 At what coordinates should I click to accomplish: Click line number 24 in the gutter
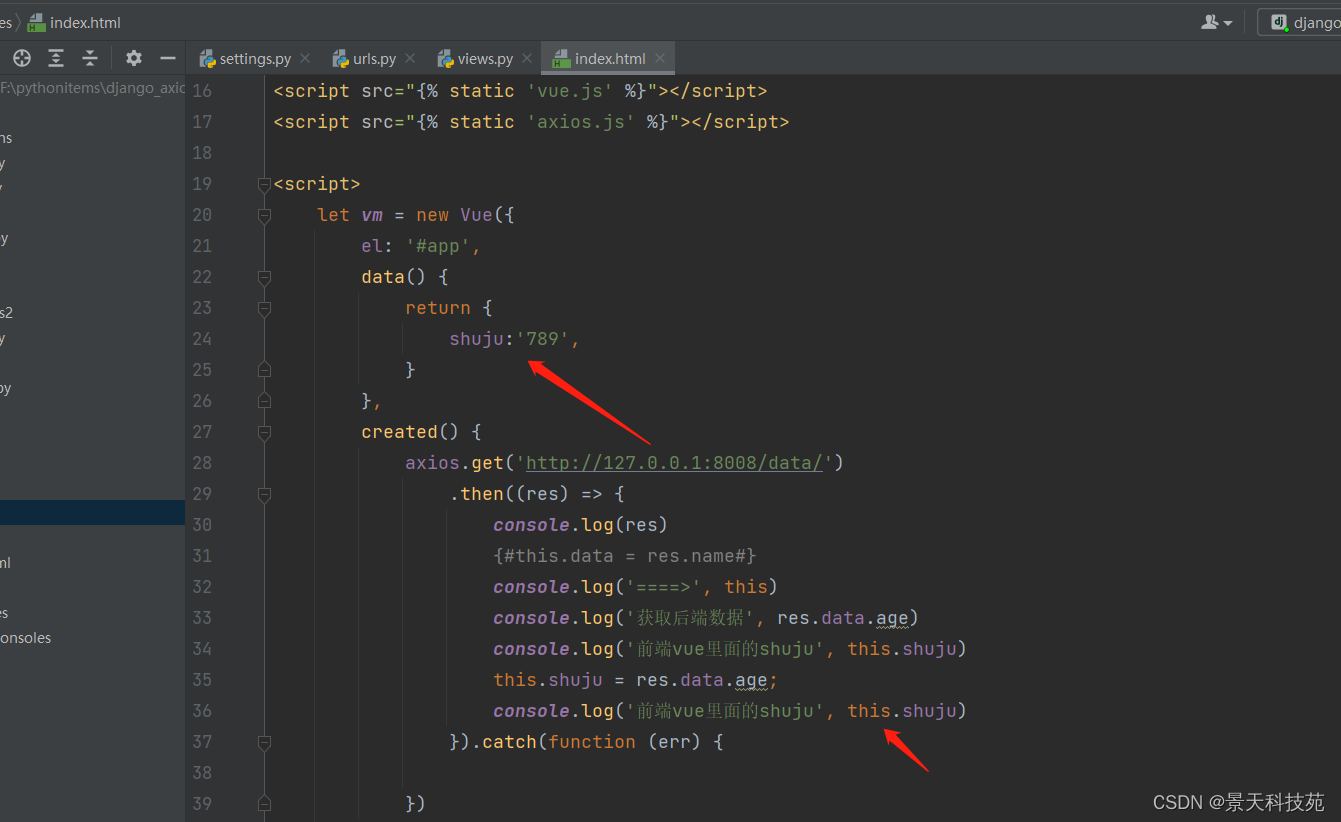201,339
